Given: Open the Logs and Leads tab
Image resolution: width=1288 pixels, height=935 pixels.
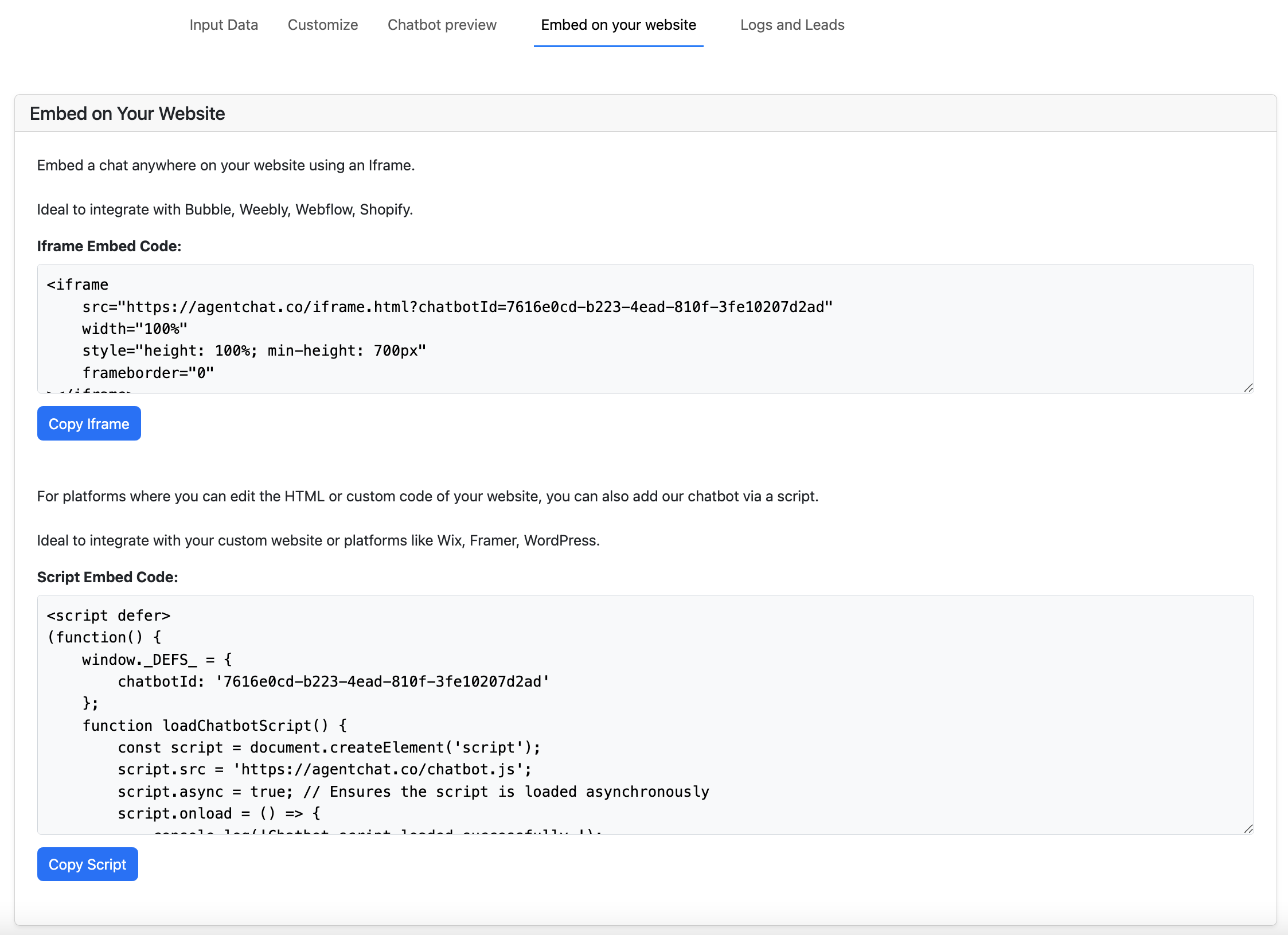Looking at the screenshot, I should [x=792, y=25].
